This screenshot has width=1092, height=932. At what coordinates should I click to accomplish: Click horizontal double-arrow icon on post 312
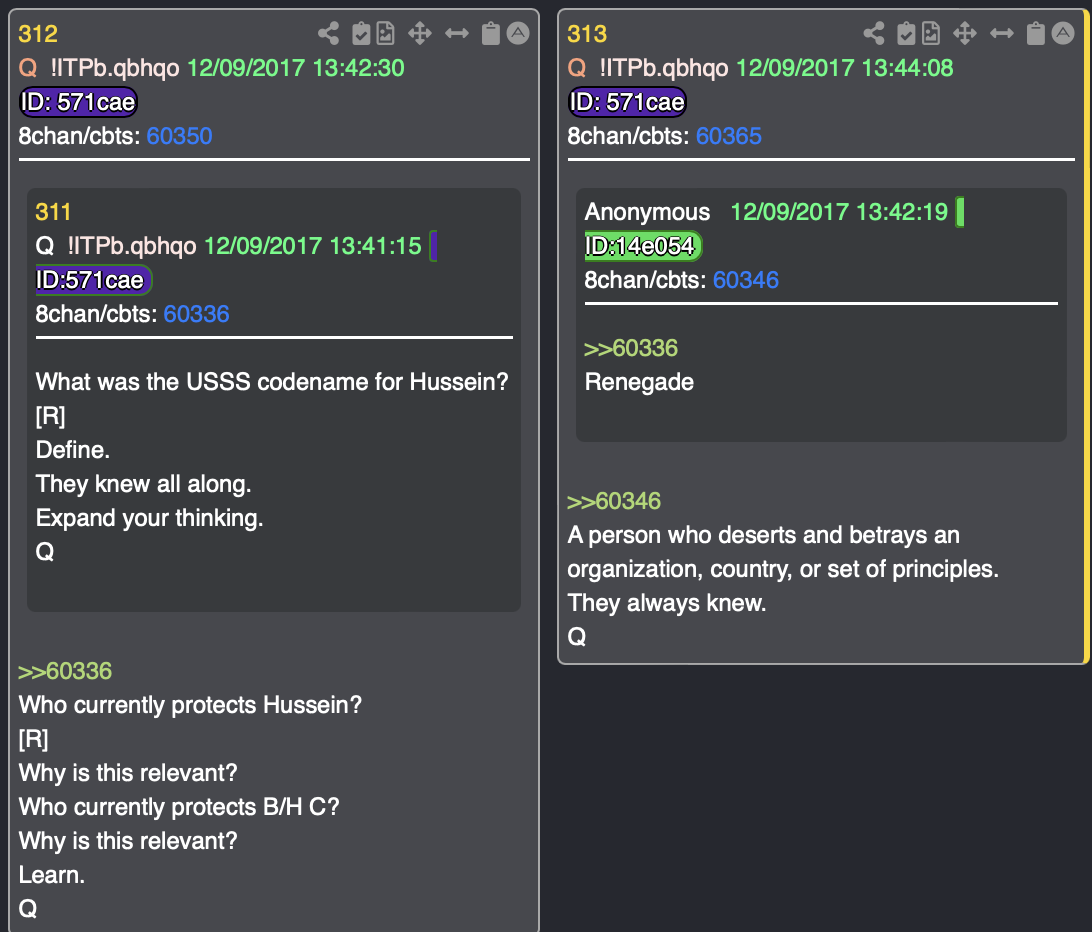(x=456, y=34)
